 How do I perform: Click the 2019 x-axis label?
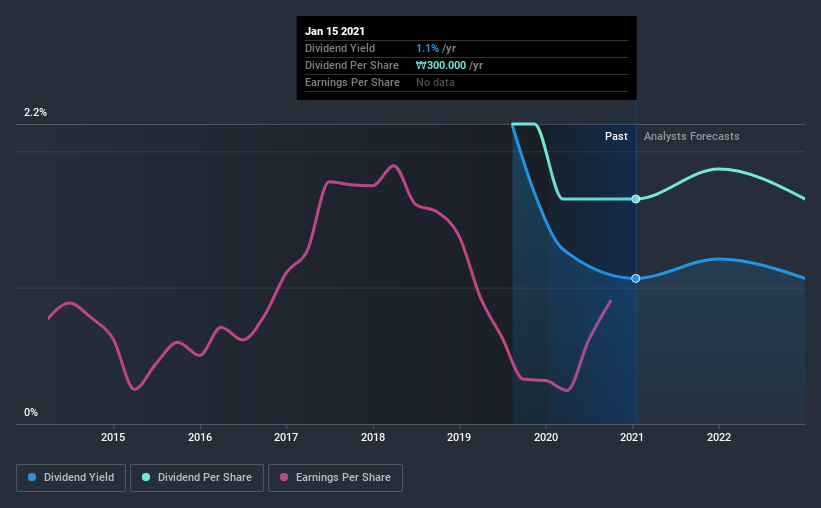(x=459, y=437)
